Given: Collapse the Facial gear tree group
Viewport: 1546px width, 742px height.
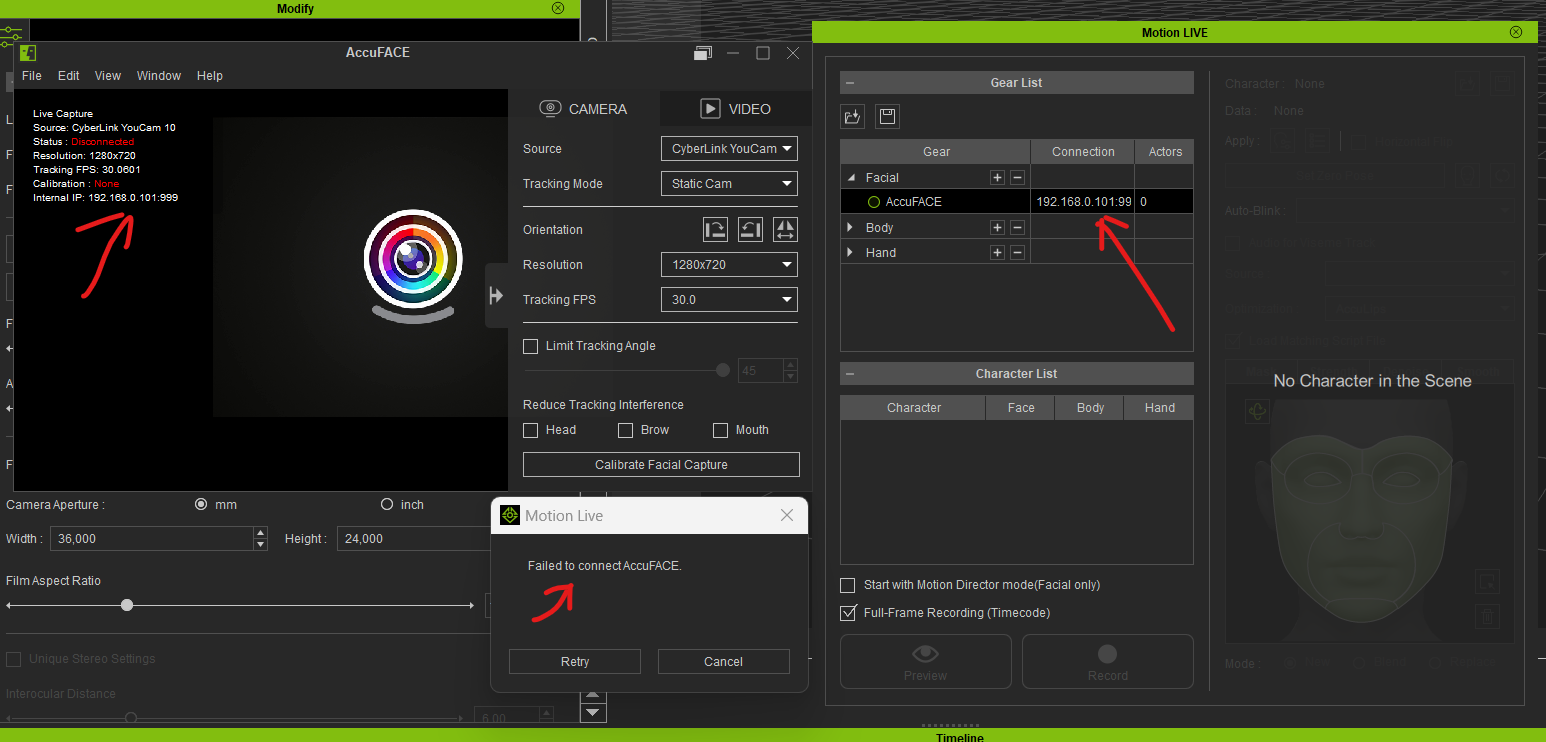Looking at the screenshot, I should pos(852,178).
